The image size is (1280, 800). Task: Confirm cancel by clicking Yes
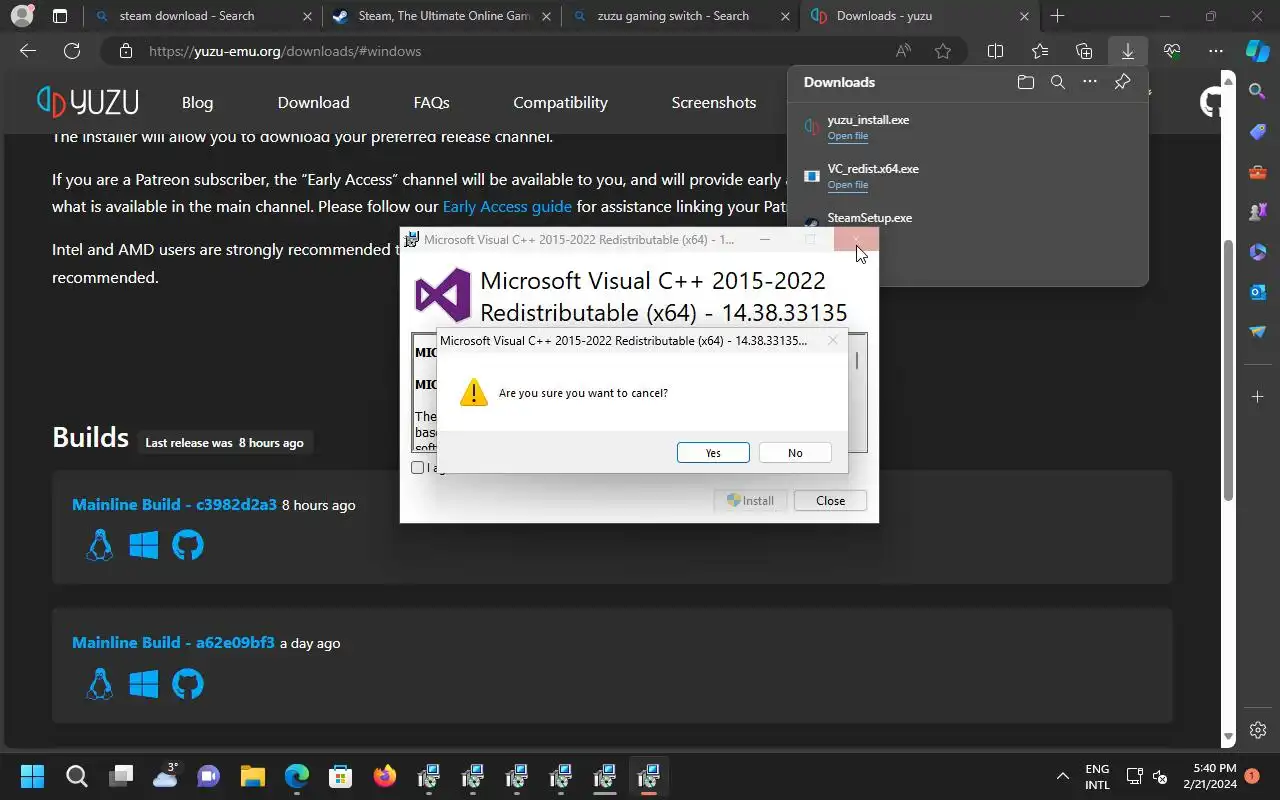[x=713, y=453]
